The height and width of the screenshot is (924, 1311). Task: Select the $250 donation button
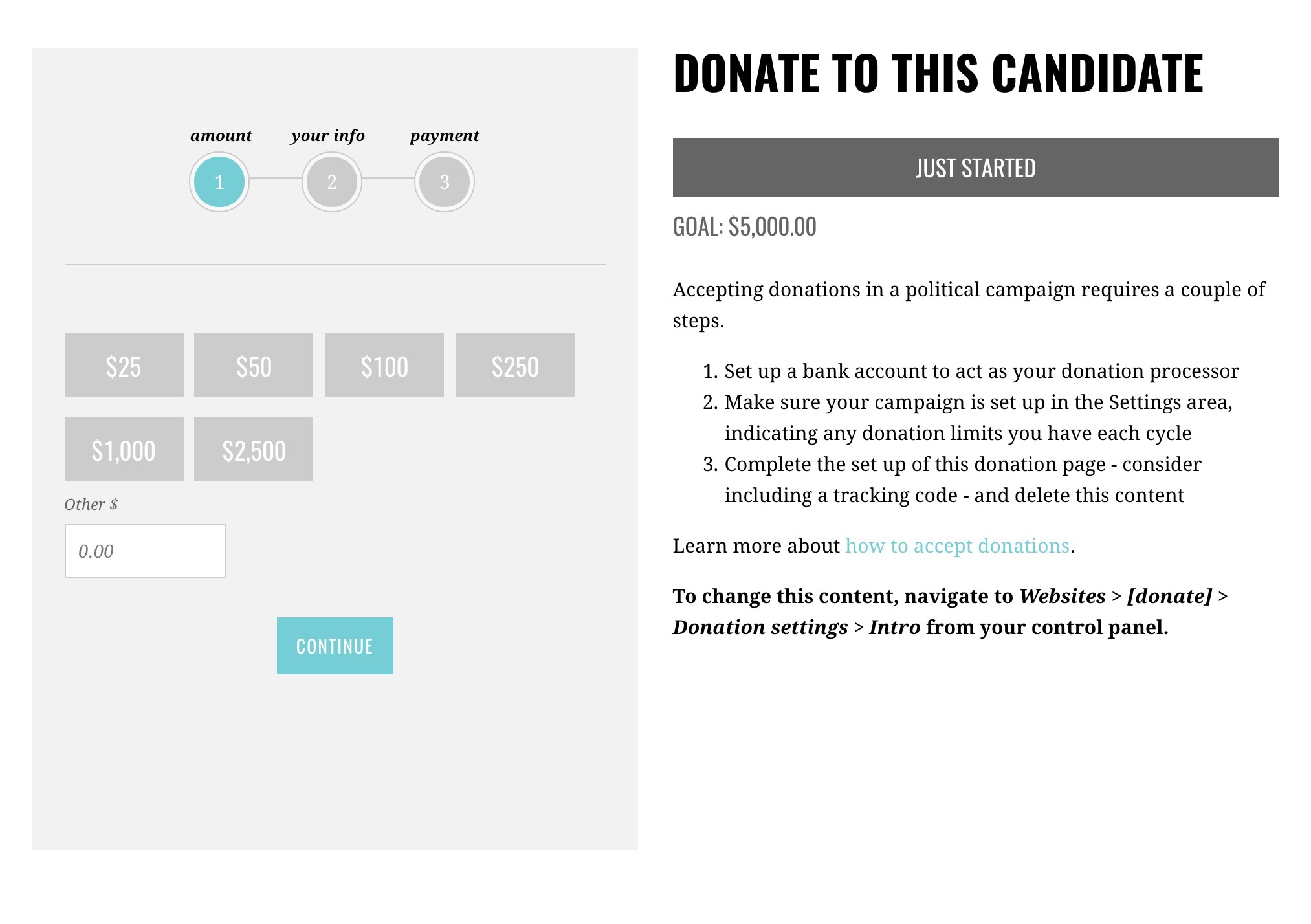[x=515, y=365]
